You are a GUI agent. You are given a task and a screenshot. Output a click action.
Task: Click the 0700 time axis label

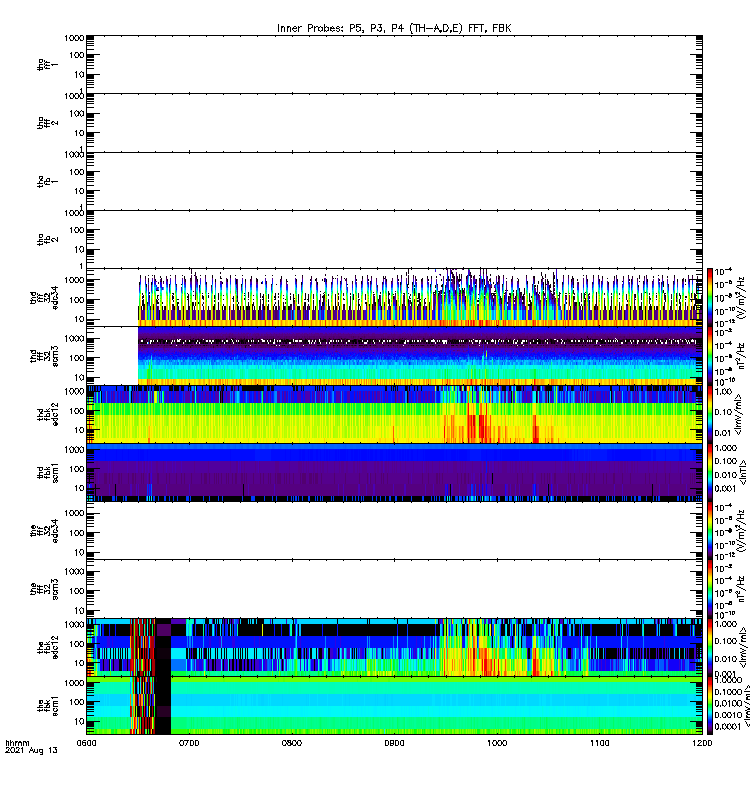pos(189,743)
